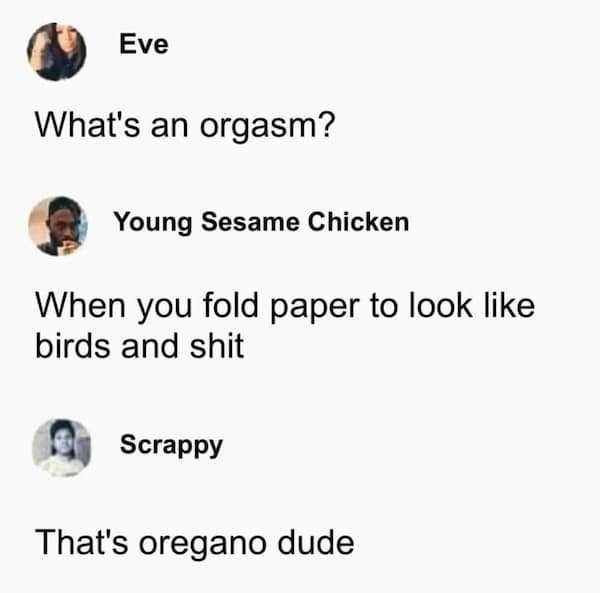Click the line "When you fold paper to look like"
The width and height of the screenshot is (600, 593).
[x=285, y=306]
